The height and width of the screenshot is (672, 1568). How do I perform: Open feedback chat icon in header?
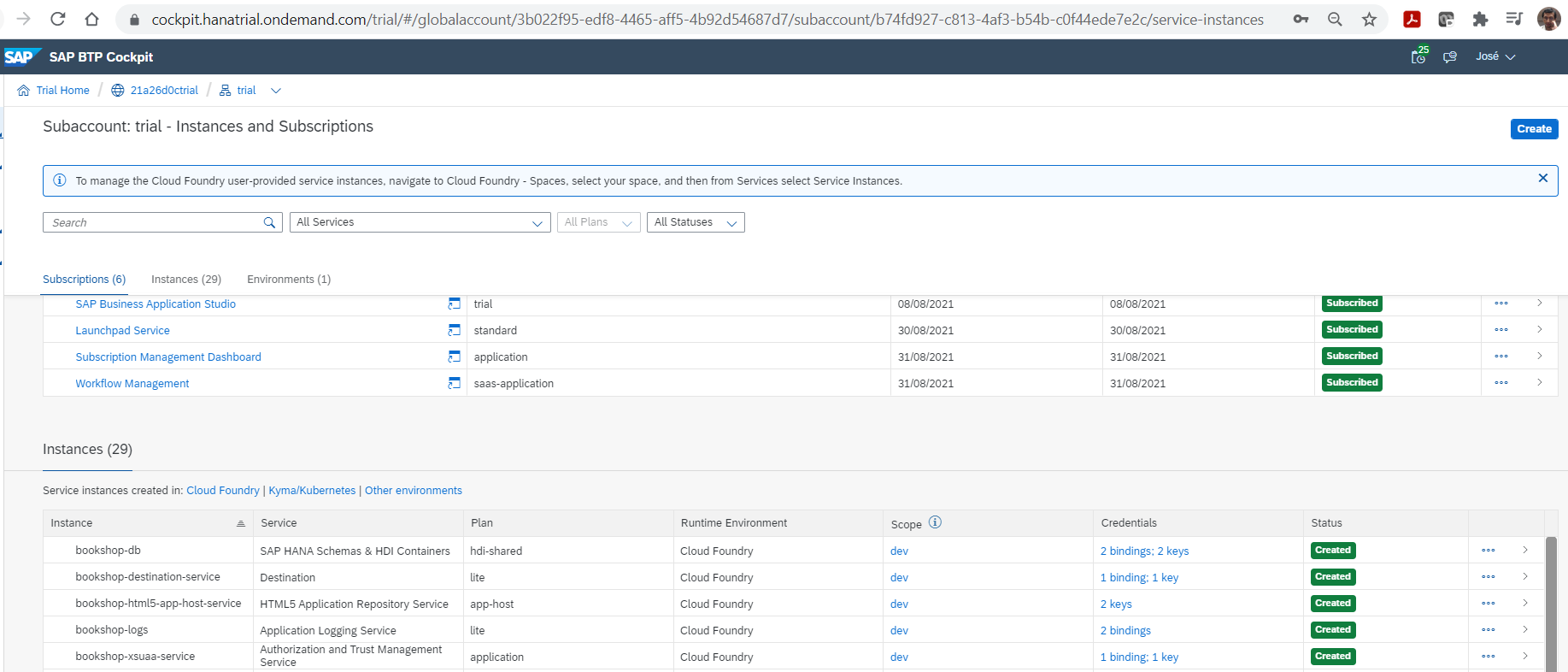point(1450,56)
